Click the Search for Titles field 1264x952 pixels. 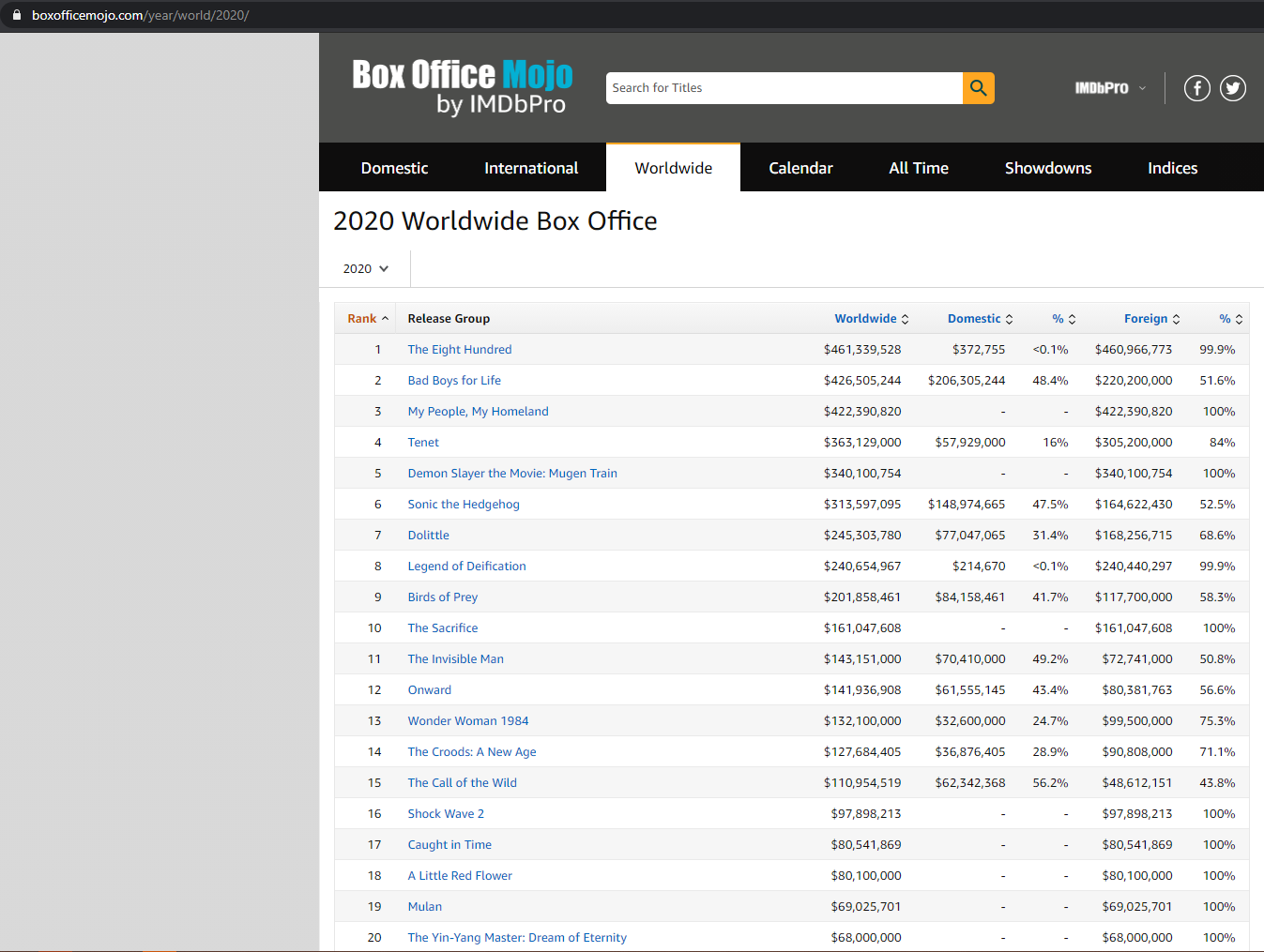point(784,88)
